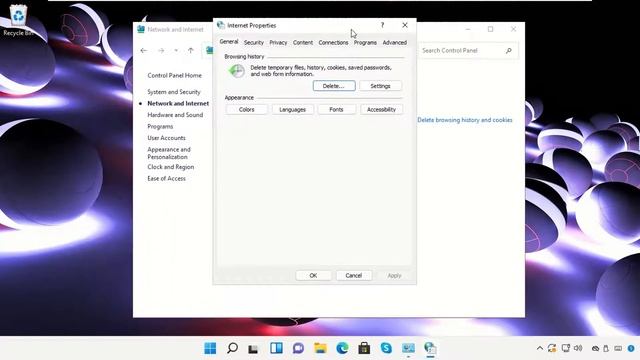Click the back arrow in Control Panel
Screen dimensions: 640x360
144,51
